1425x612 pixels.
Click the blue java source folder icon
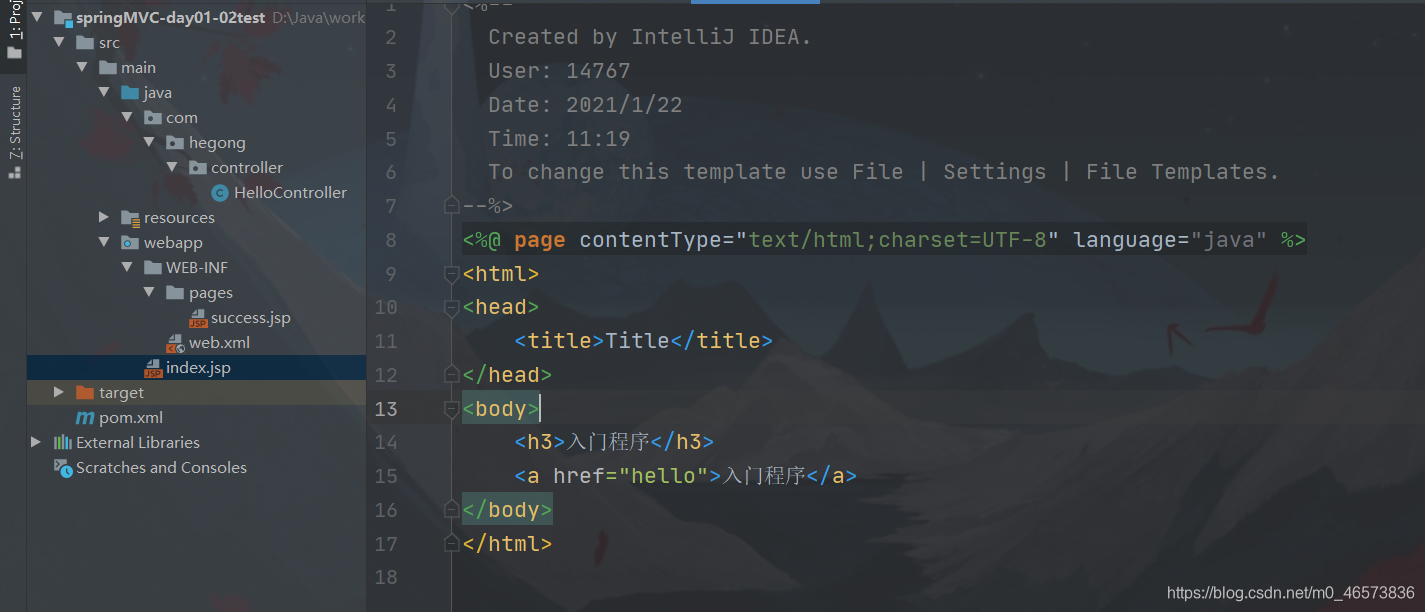(130, 93)
